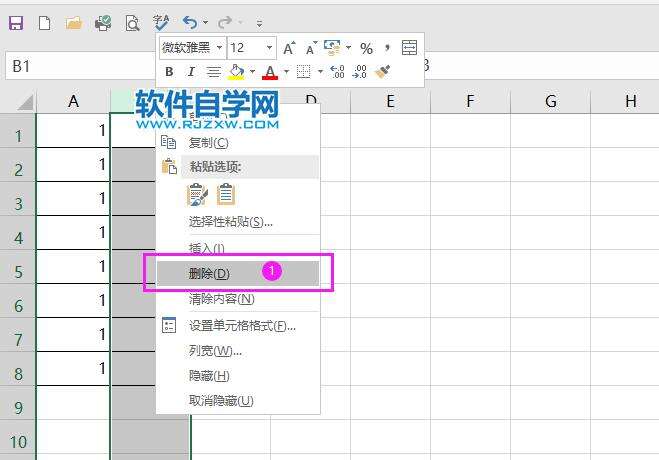This screenshot has width=659, height=460.
Task: Apply percent style format
Action: [366, 49]
